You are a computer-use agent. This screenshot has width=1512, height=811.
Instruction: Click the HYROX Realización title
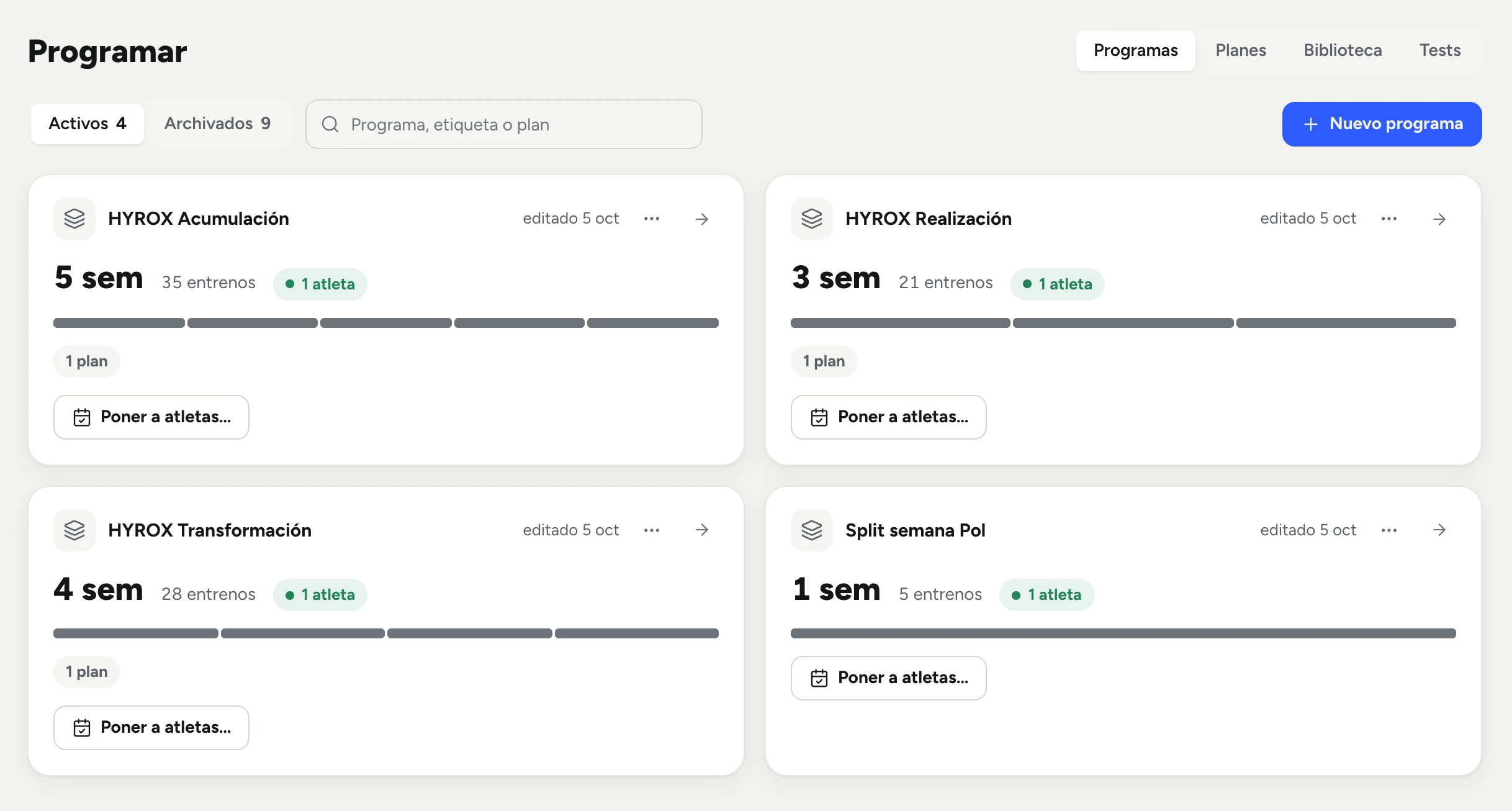(929, 219)
